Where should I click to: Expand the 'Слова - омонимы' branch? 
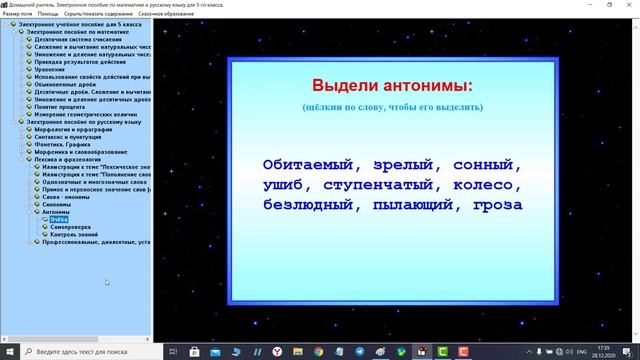[x=30, y=197]
